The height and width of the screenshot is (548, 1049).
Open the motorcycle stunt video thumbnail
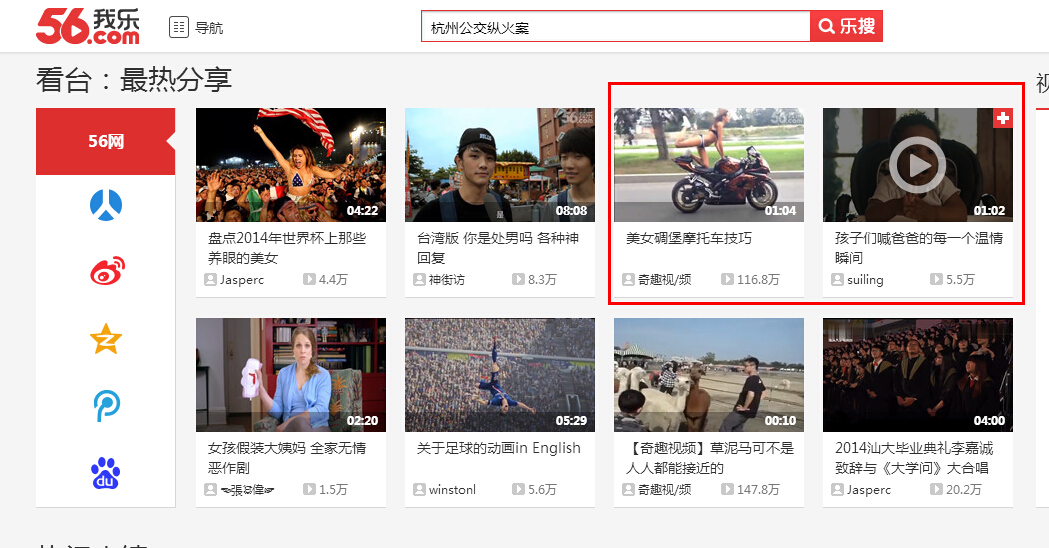(708, 164)
